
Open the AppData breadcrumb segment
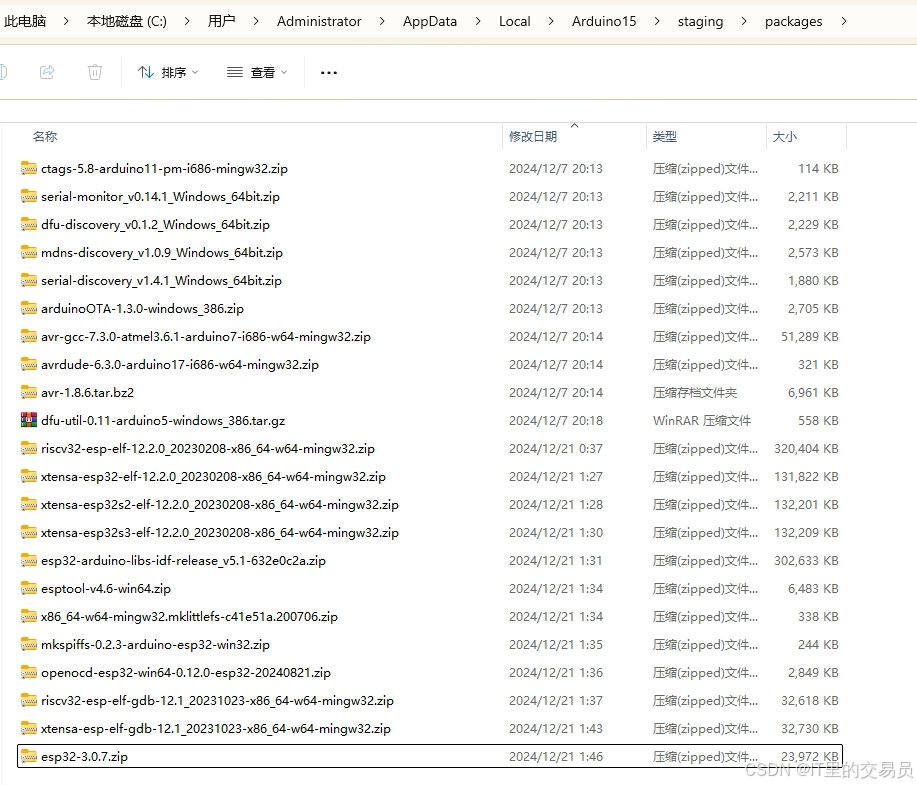[430, 21]
